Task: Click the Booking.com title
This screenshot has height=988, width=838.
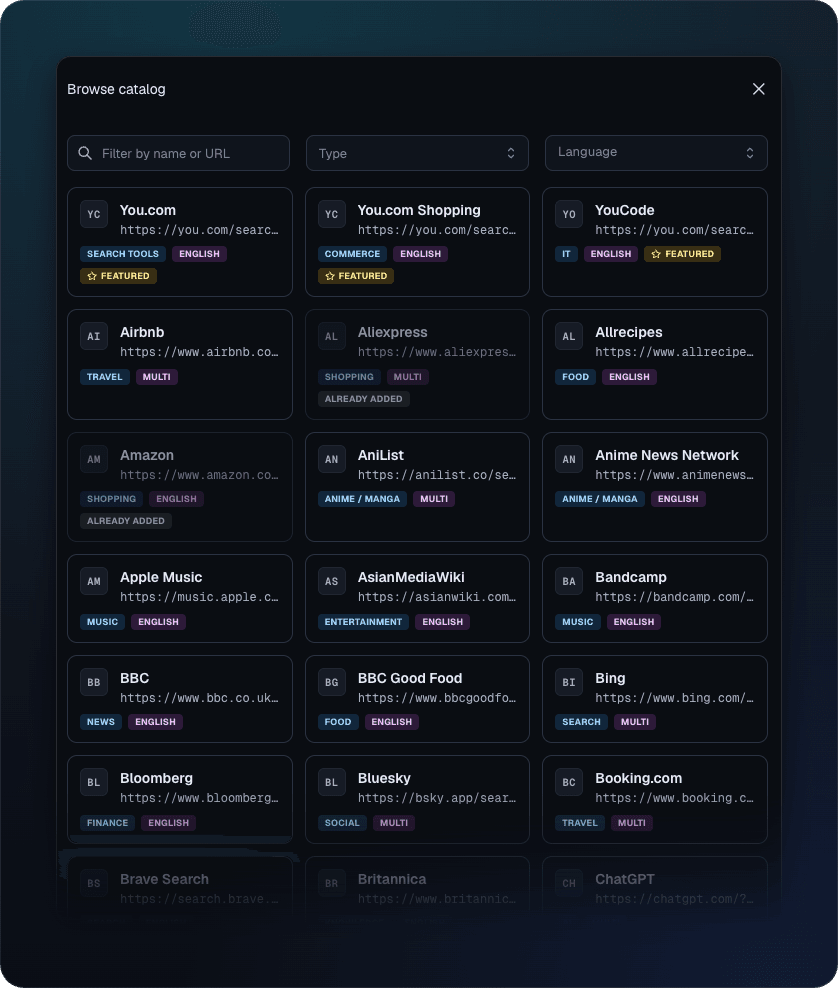Action: click(x=638, y=778)
